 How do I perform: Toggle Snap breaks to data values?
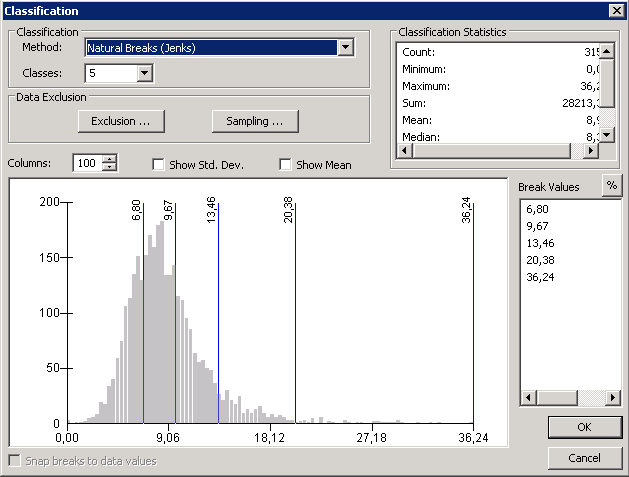[x=15, y=461]
